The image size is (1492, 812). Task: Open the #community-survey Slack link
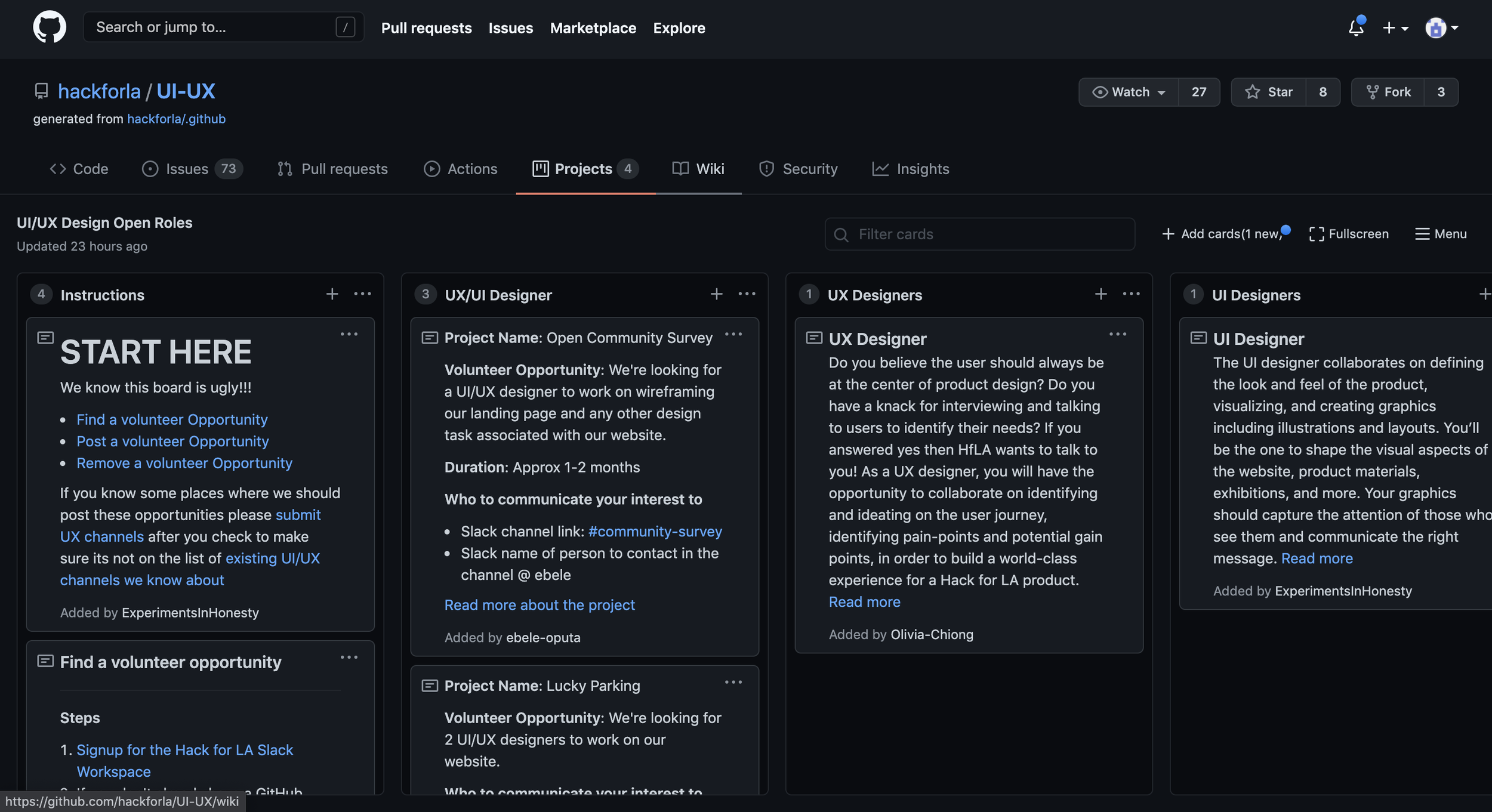655,531
